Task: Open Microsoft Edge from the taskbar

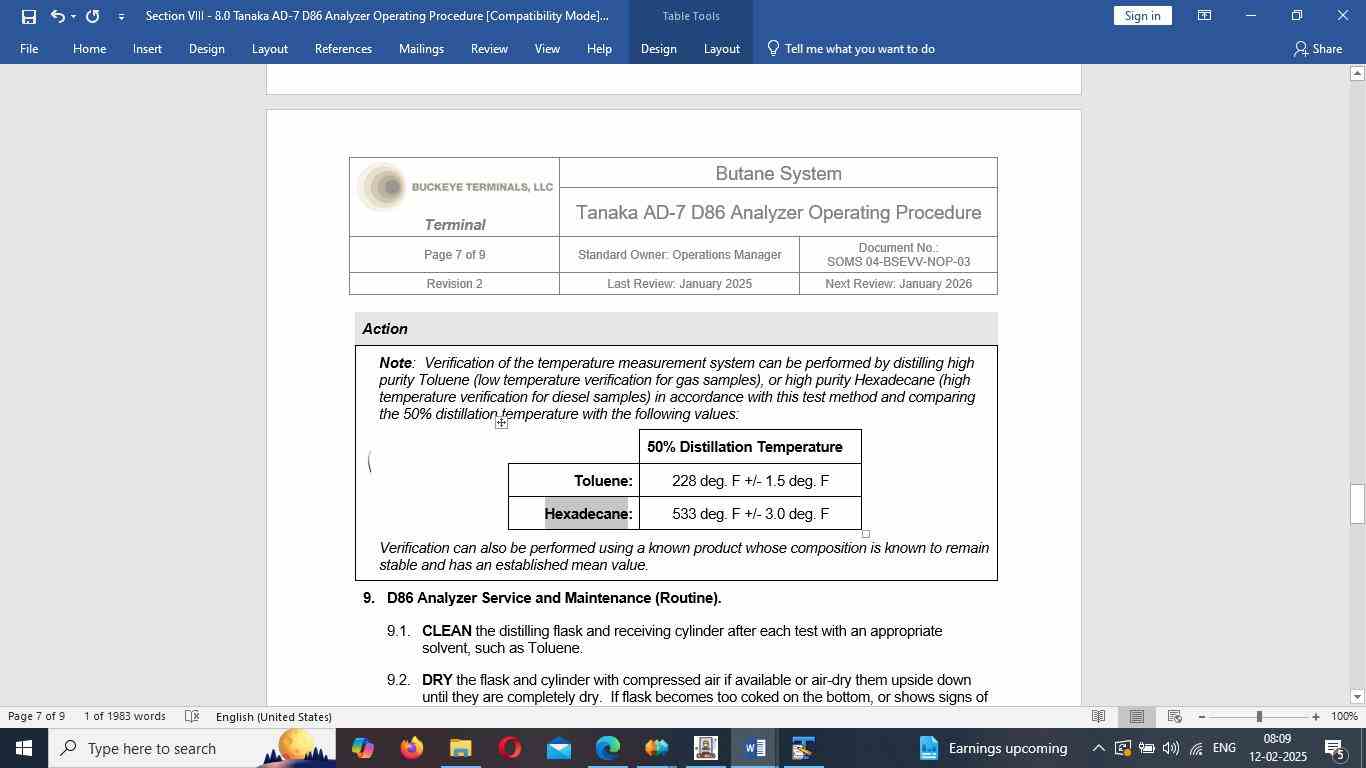Action: tap(608, 748)
